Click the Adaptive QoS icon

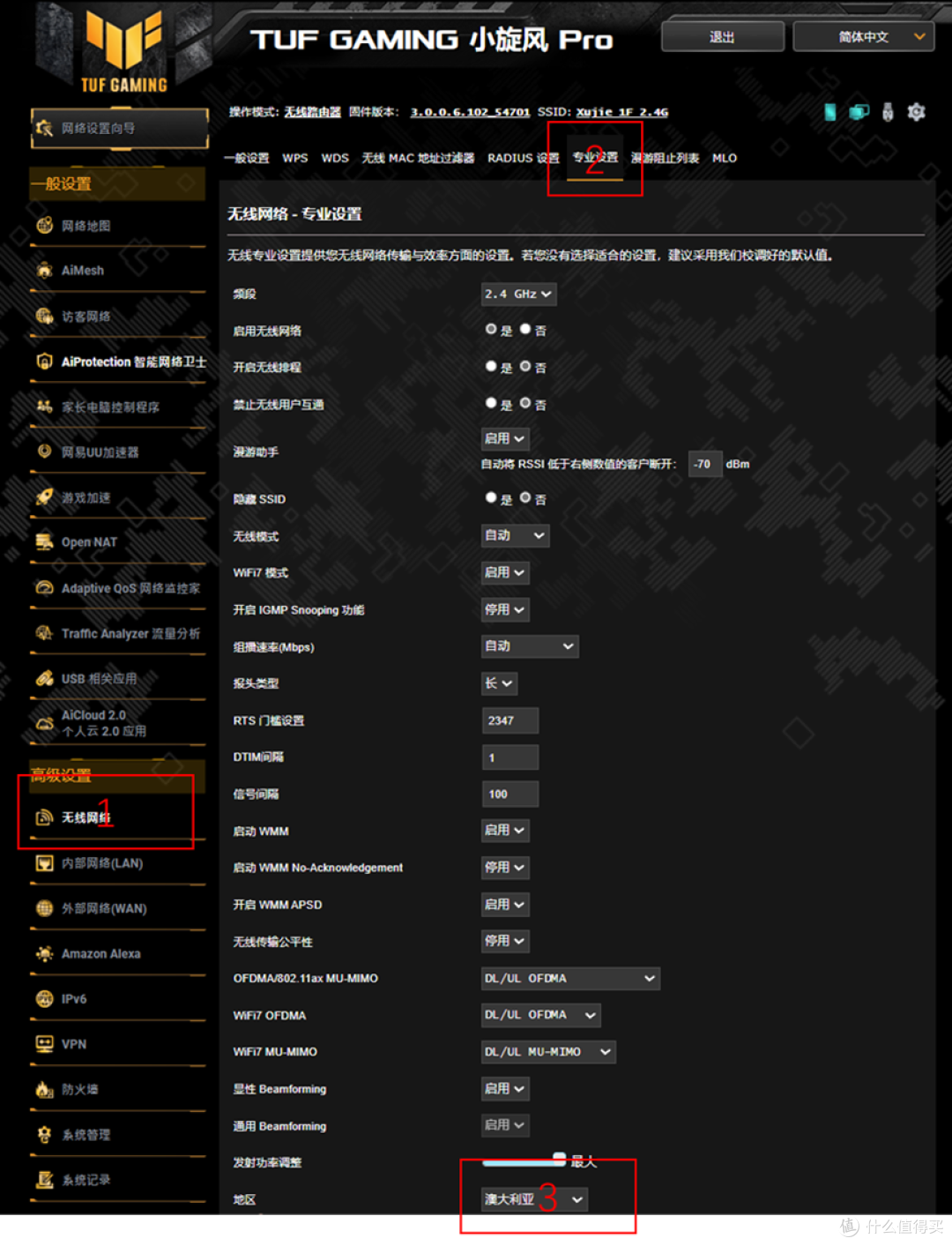point(44,588)
